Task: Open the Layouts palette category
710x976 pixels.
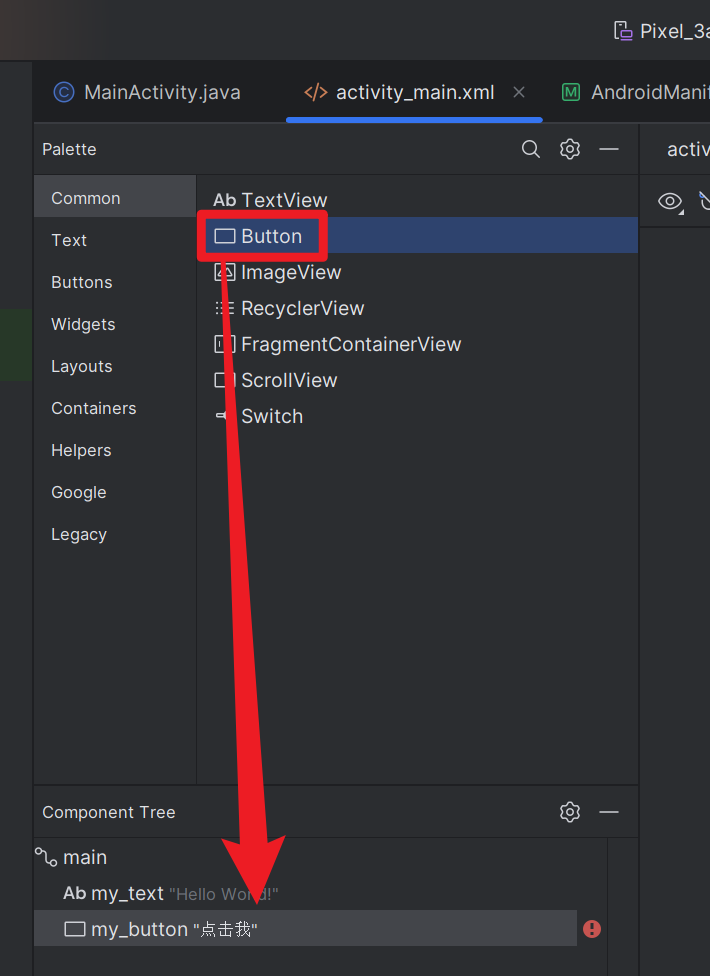Action: [82, 366]
